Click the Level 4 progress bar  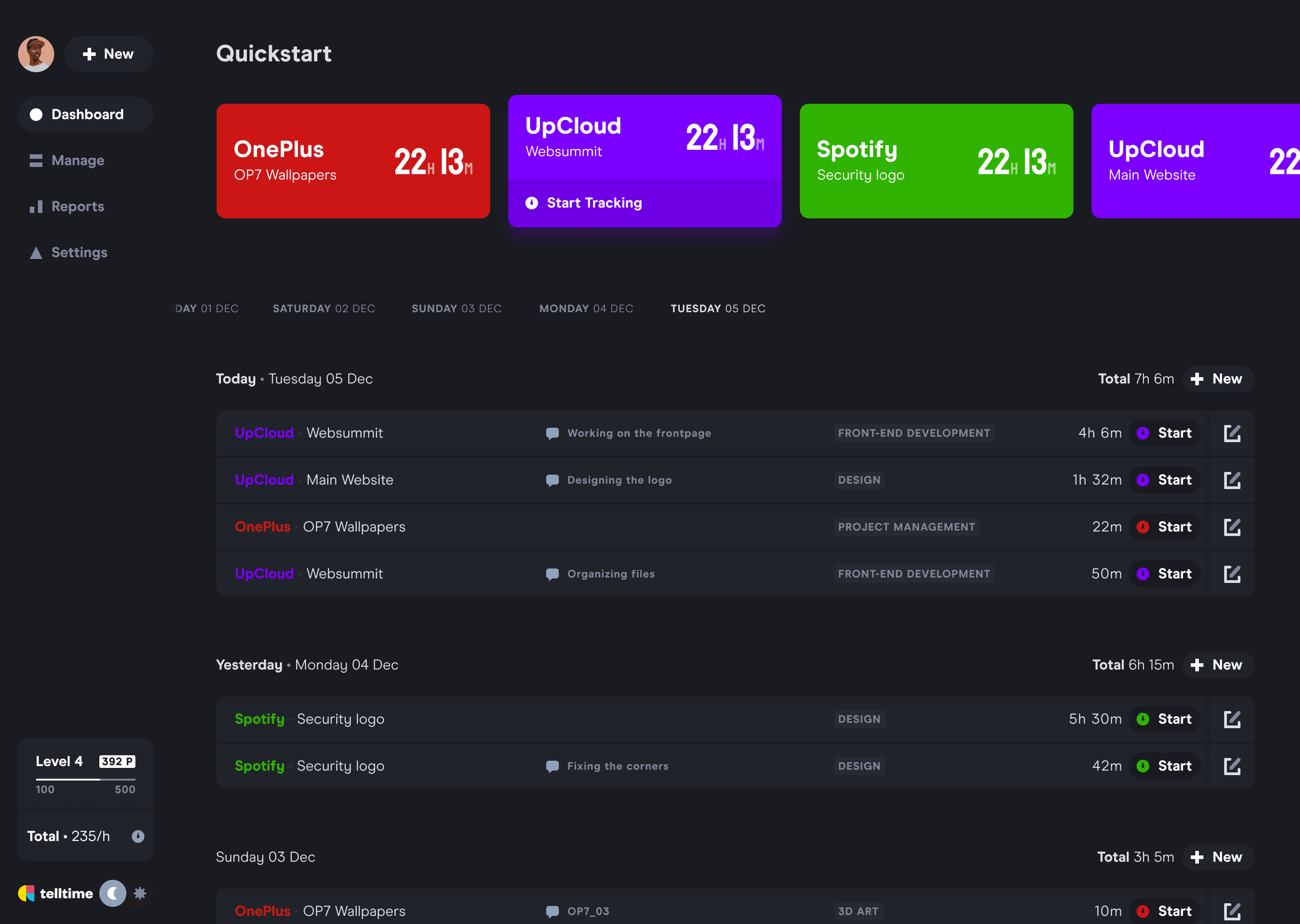(85, 779)
